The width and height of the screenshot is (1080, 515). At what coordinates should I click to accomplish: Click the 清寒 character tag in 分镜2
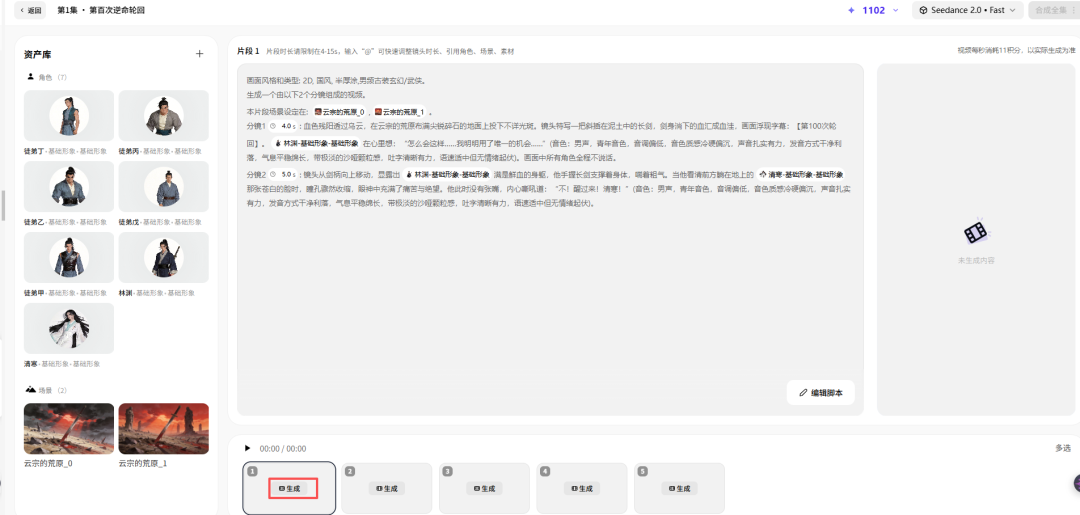[801, 175]
